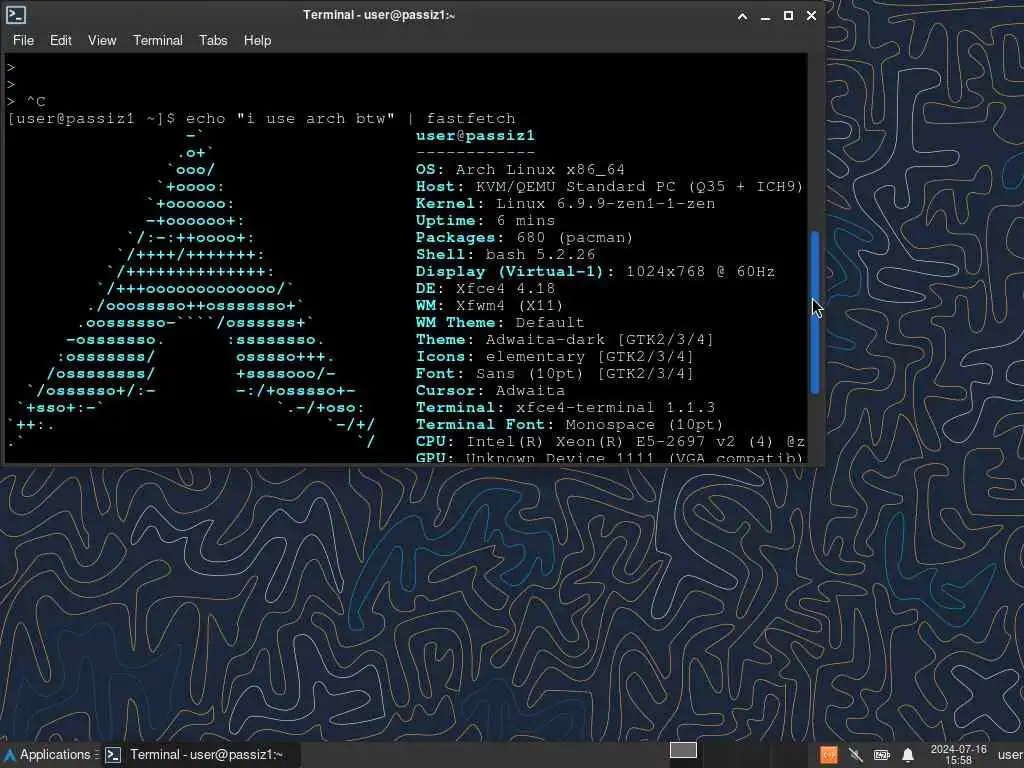1024x768 pixels.
Task: Open the user session menu in the panel
Action: click(1010, 756)
